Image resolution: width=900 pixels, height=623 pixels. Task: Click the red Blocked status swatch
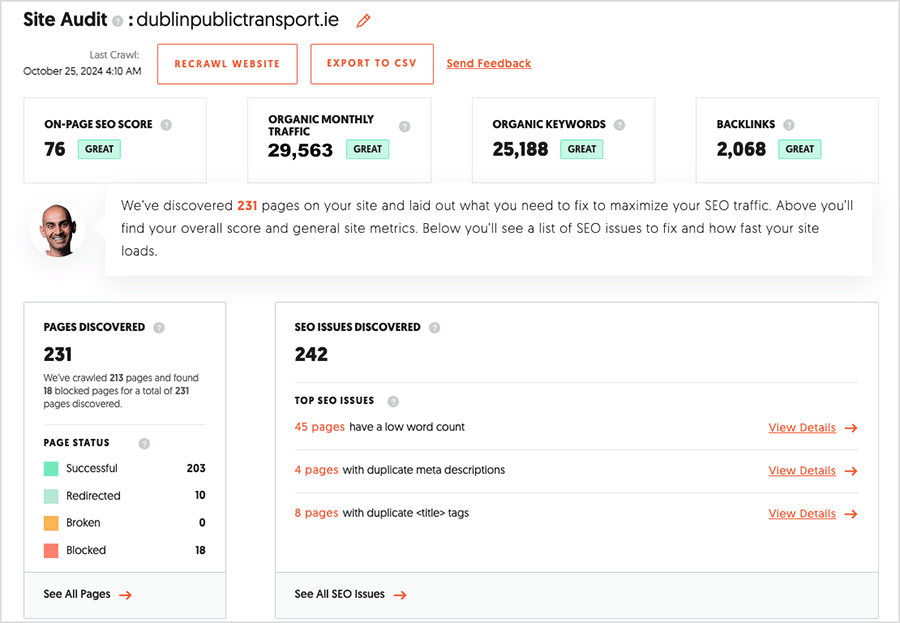click(51, 551)
